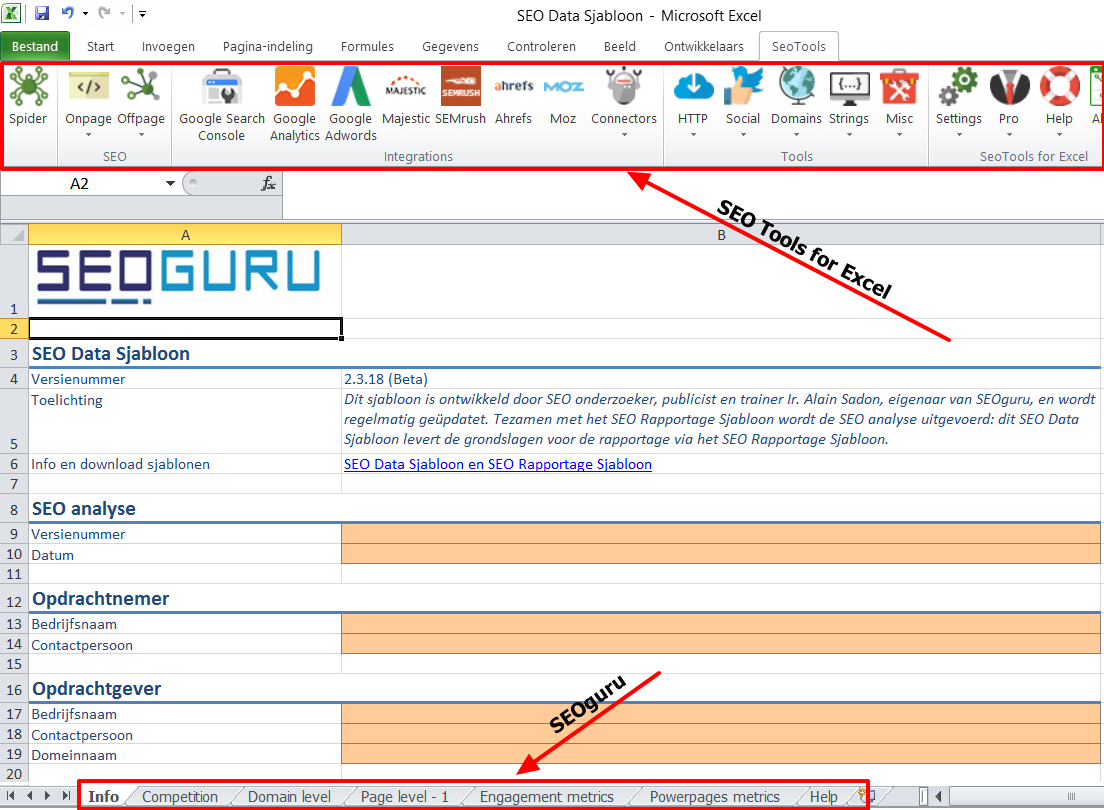
Task: Follow the SEO Data Sjabloon en SEO Rapportage link
Action: (x=498, y=464)
